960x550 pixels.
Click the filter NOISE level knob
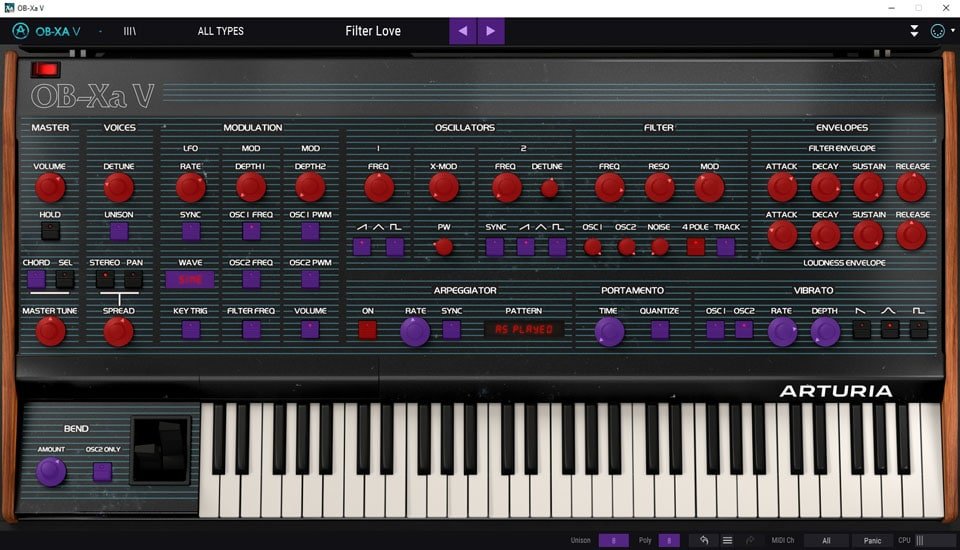click(659, 247)
